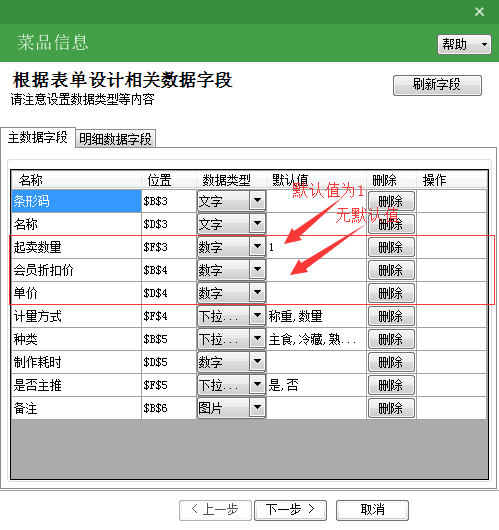Delete the 单价 field
The height and width of the screenshot is (530, 499).
point(391,293)
